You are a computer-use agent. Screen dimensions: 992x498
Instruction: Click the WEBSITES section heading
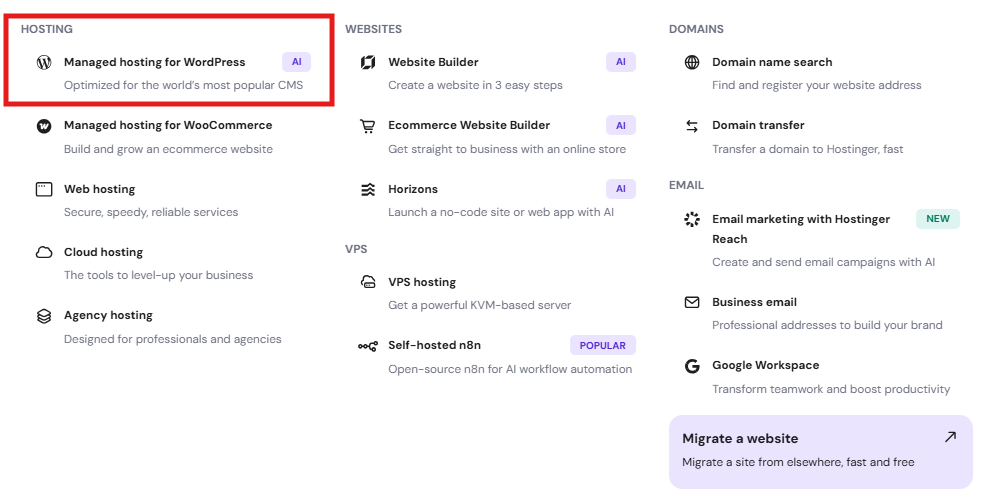tap(373, 29)
